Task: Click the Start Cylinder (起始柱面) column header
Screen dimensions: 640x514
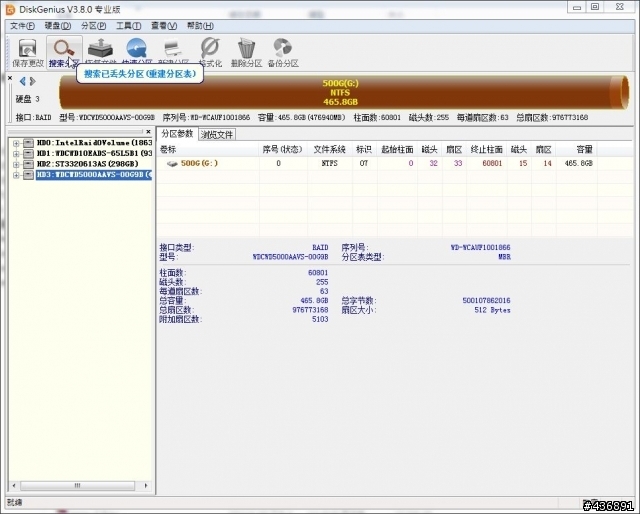Action: click(x=397, y=149)
